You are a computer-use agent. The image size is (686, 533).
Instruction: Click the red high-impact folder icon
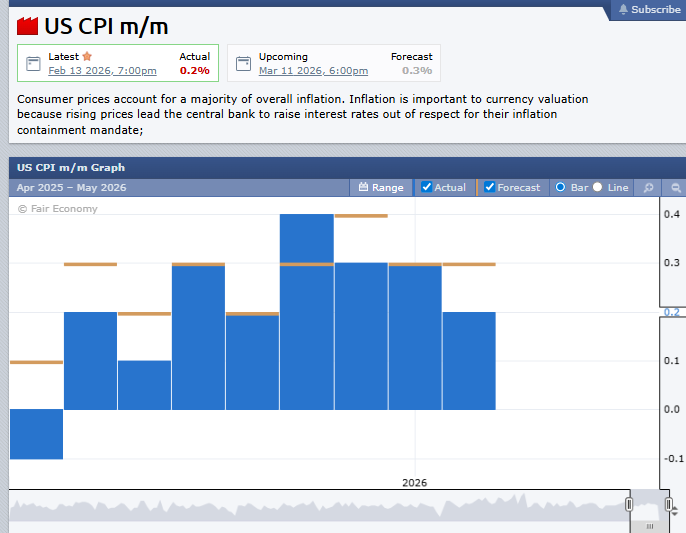[28, 26]
